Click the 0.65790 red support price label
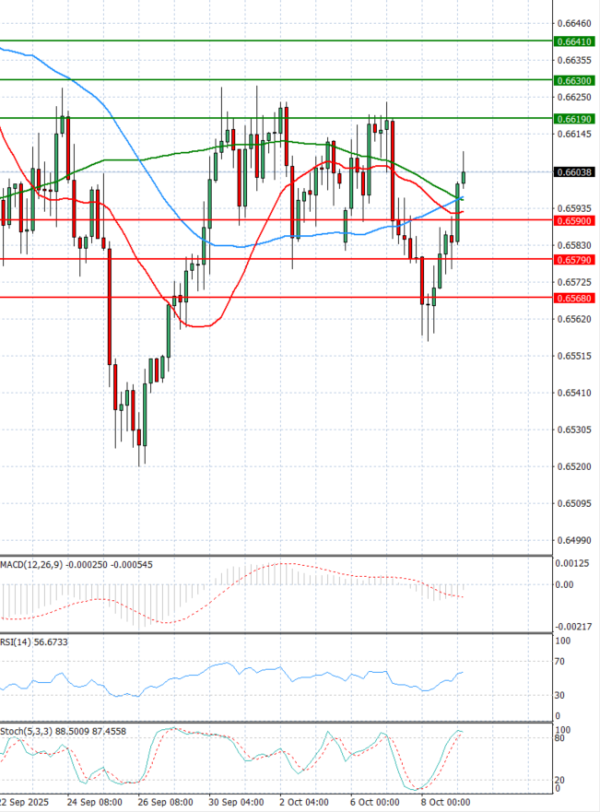The height and width of the screenshot is (812, 600). point(575,260)
